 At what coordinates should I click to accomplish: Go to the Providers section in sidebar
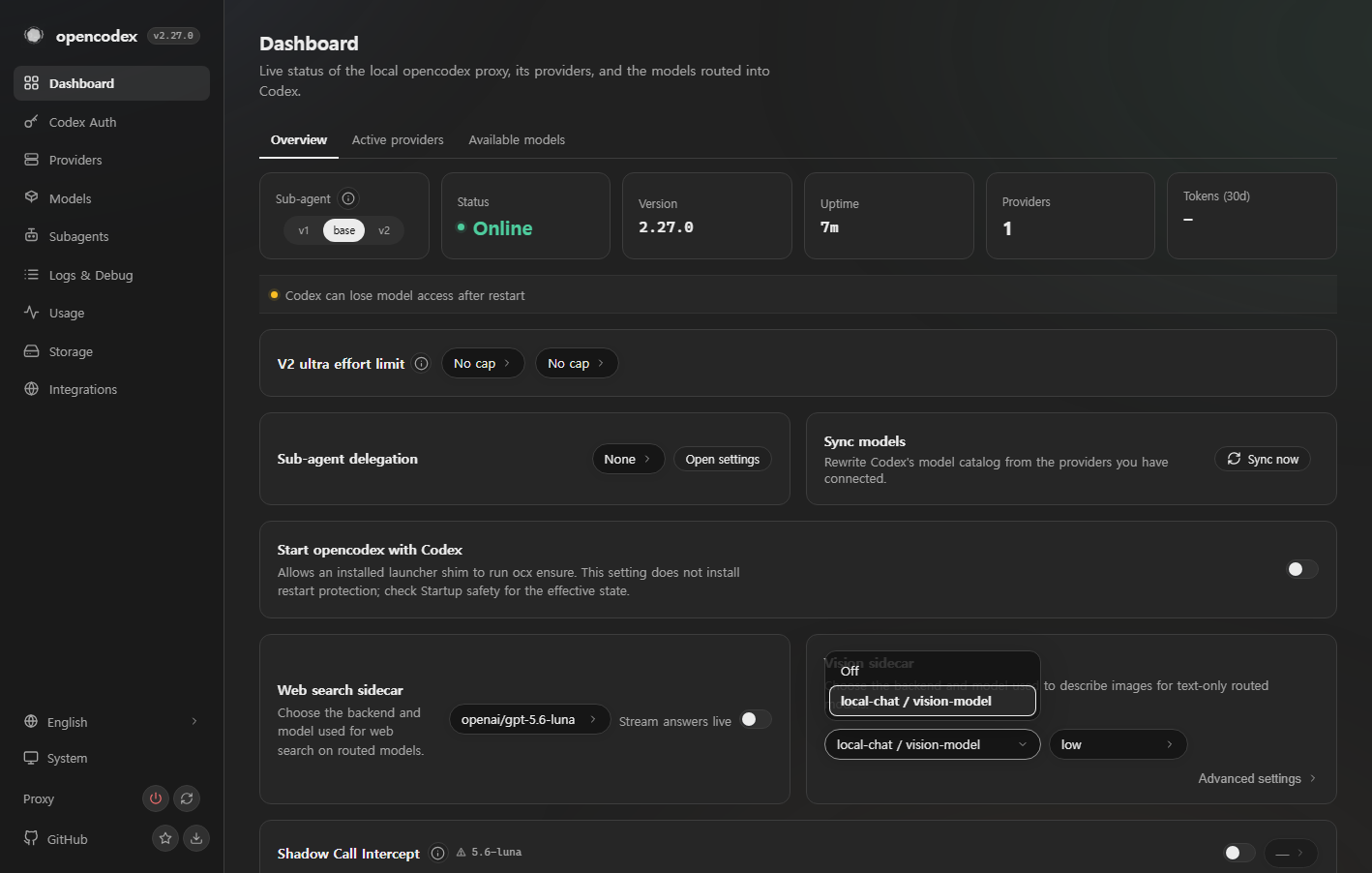click(x=111, y=160)
